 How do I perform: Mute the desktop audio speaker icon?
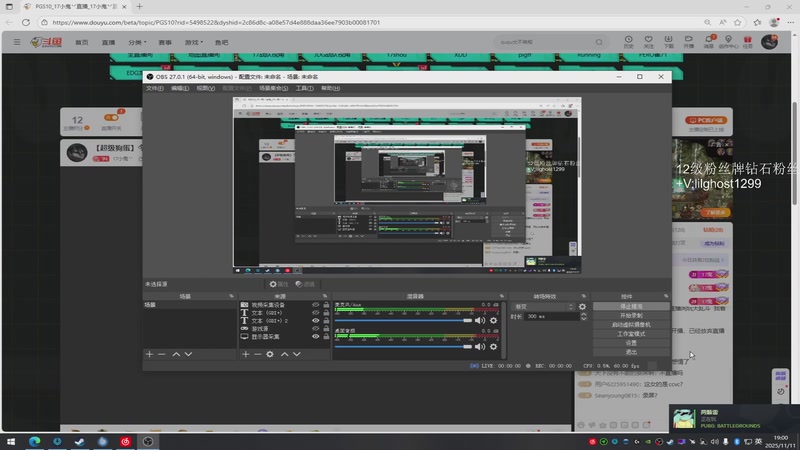pyautogui.click(x=480, y=346)
